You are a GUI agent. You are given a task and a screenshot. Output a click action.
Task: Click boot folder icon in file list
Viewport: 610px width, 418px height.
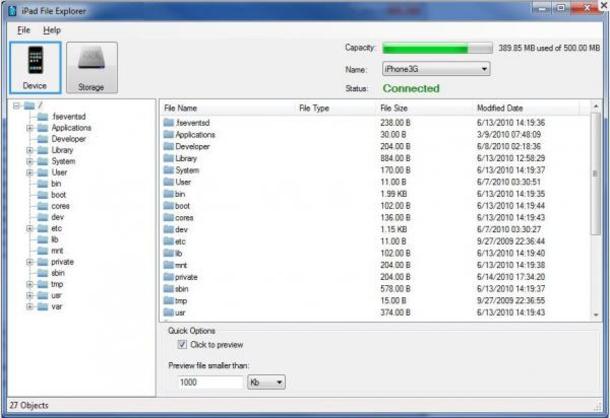coord(168,206)
